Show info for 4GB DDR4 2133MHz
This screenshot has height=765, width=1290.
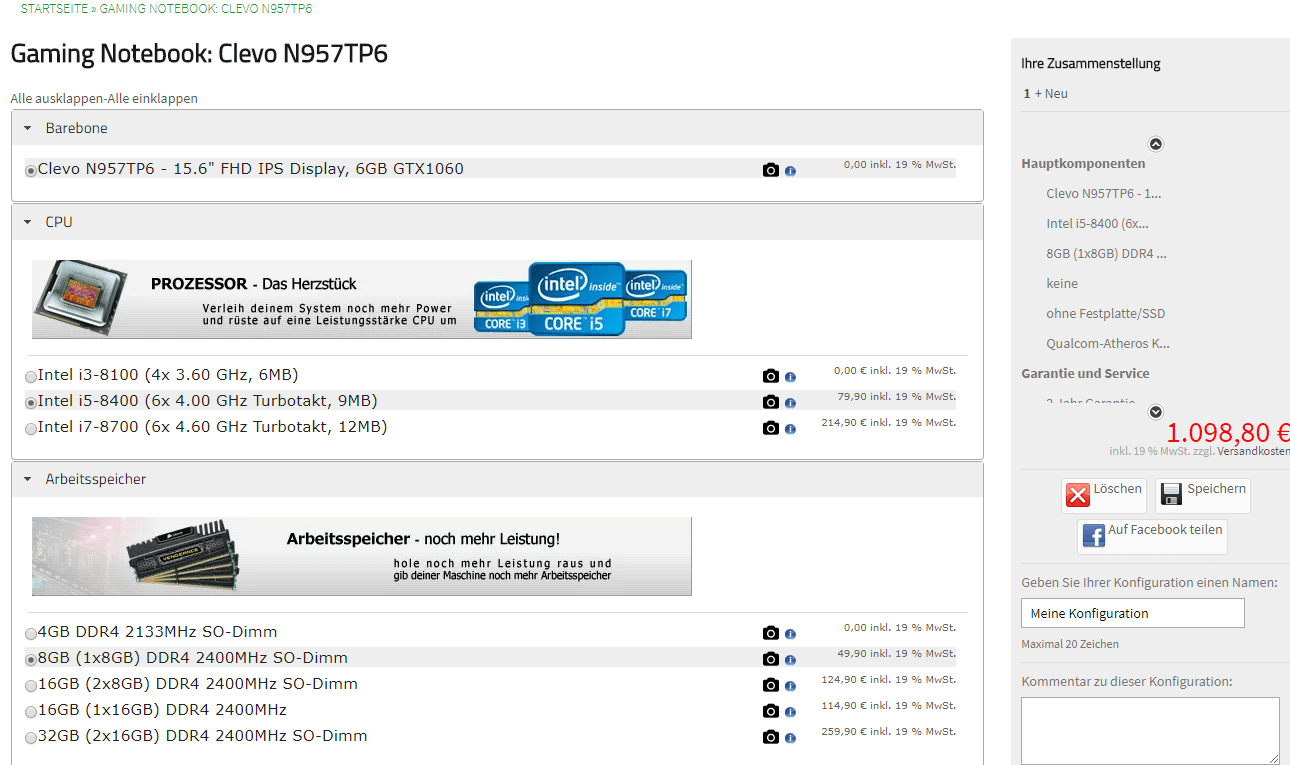click(790, 634)
